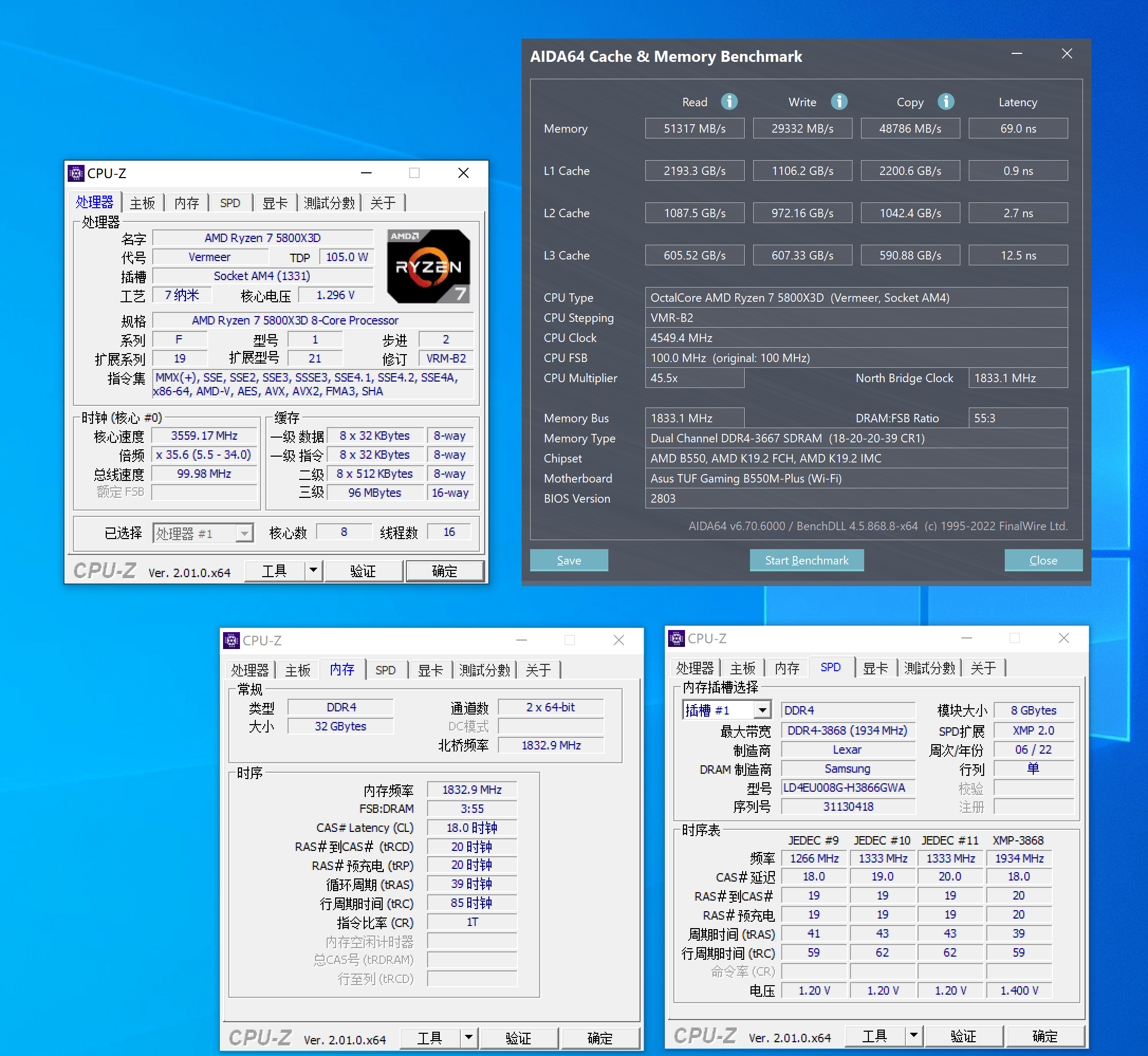The width and height of the screenshot is (1148, 1056).
Task: Close the CPU-Z processor window
Action: coord(464,173)
